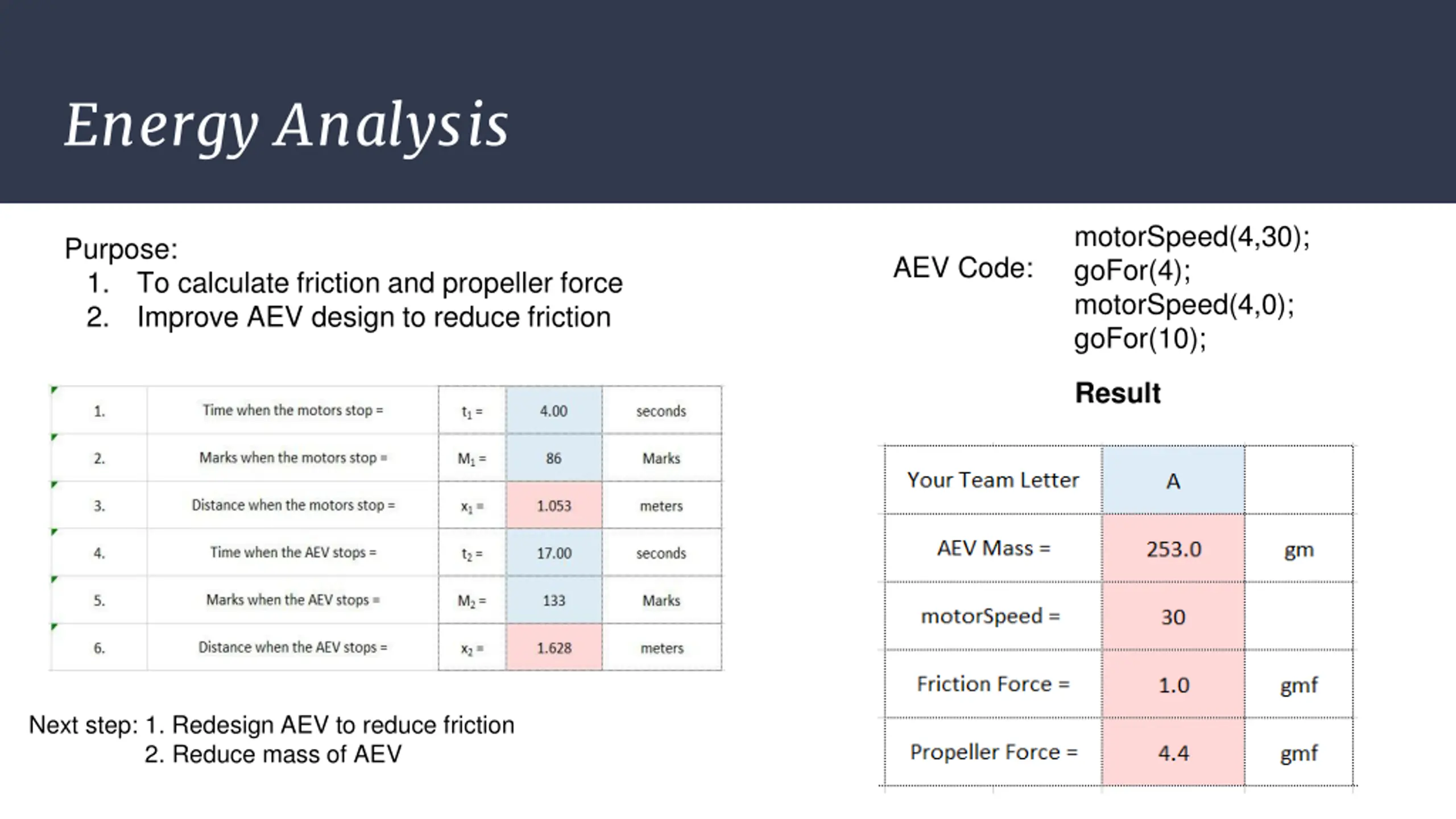The height and width of the screenshot is (819, 1456).
Task: Click 'Improve AEV design to reduce friction' line
Action: pyautogui.click(x=374, y=317)
